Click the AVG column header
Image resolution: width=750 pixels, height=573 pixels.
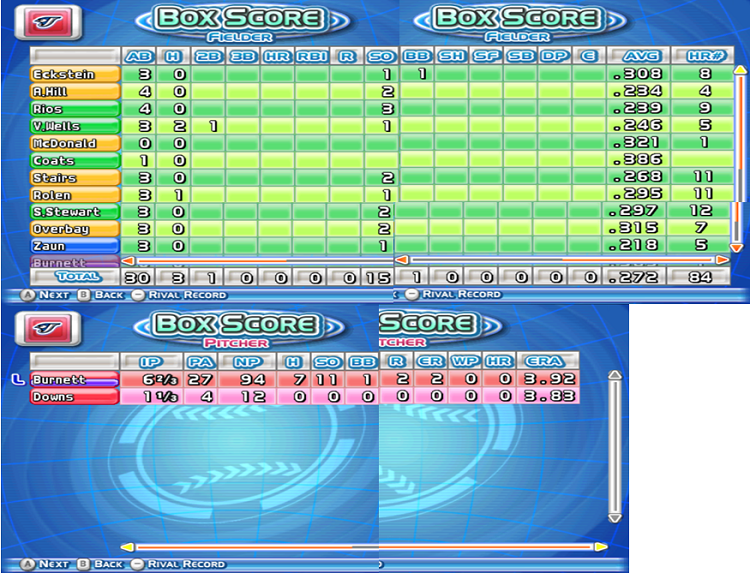639,56
